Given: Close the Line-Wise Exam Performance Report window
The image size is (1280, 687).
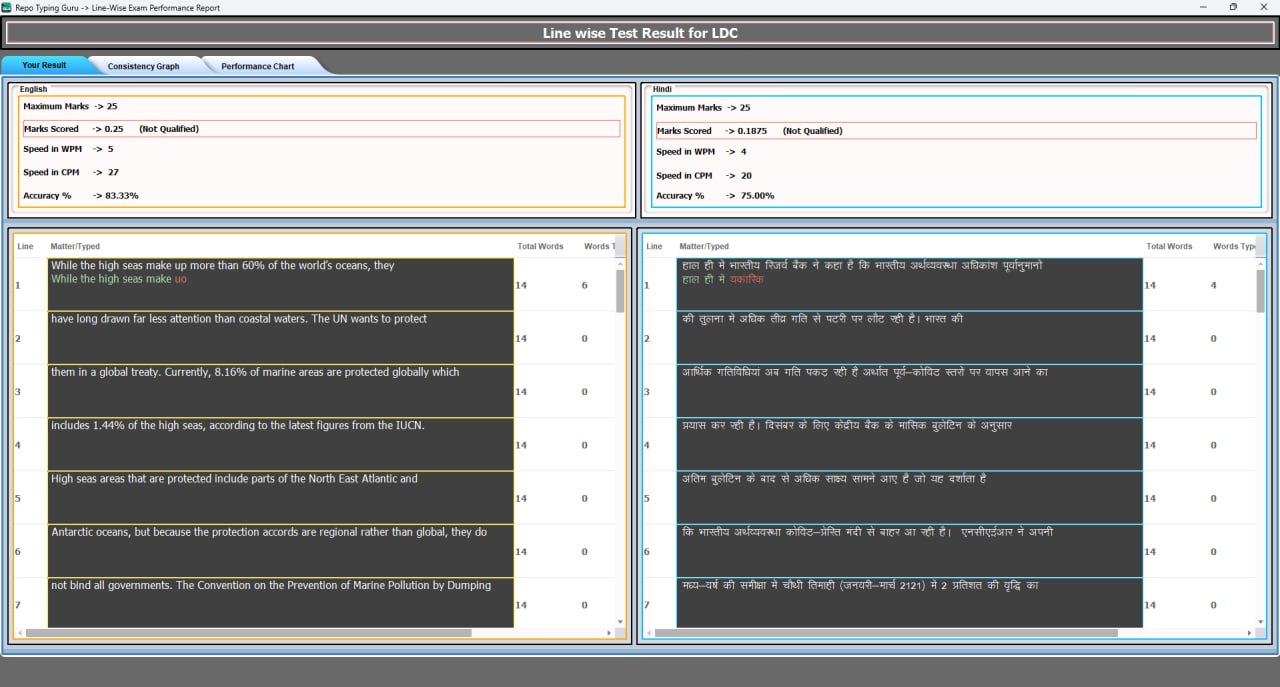Looking at the screenshot, I should [x=1265, y=7].
